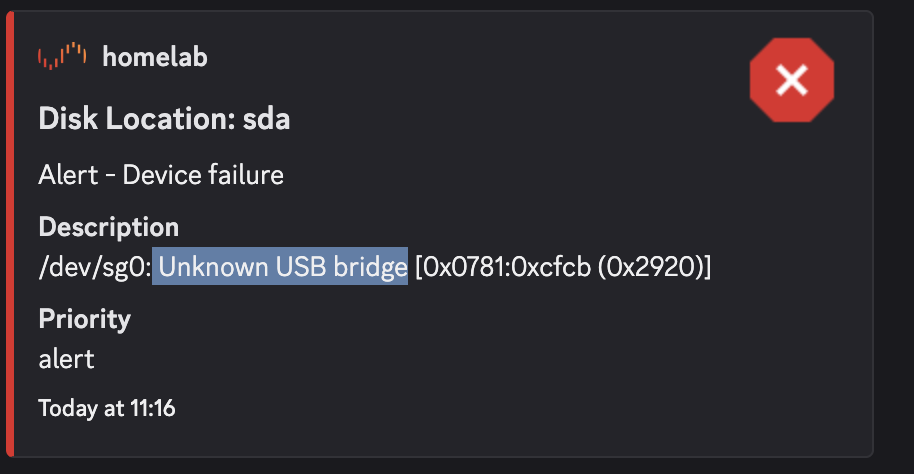Click the white X inside red octagon
Image resolution: width=914 pixels, height=474 pixels.
coord(792,80)
